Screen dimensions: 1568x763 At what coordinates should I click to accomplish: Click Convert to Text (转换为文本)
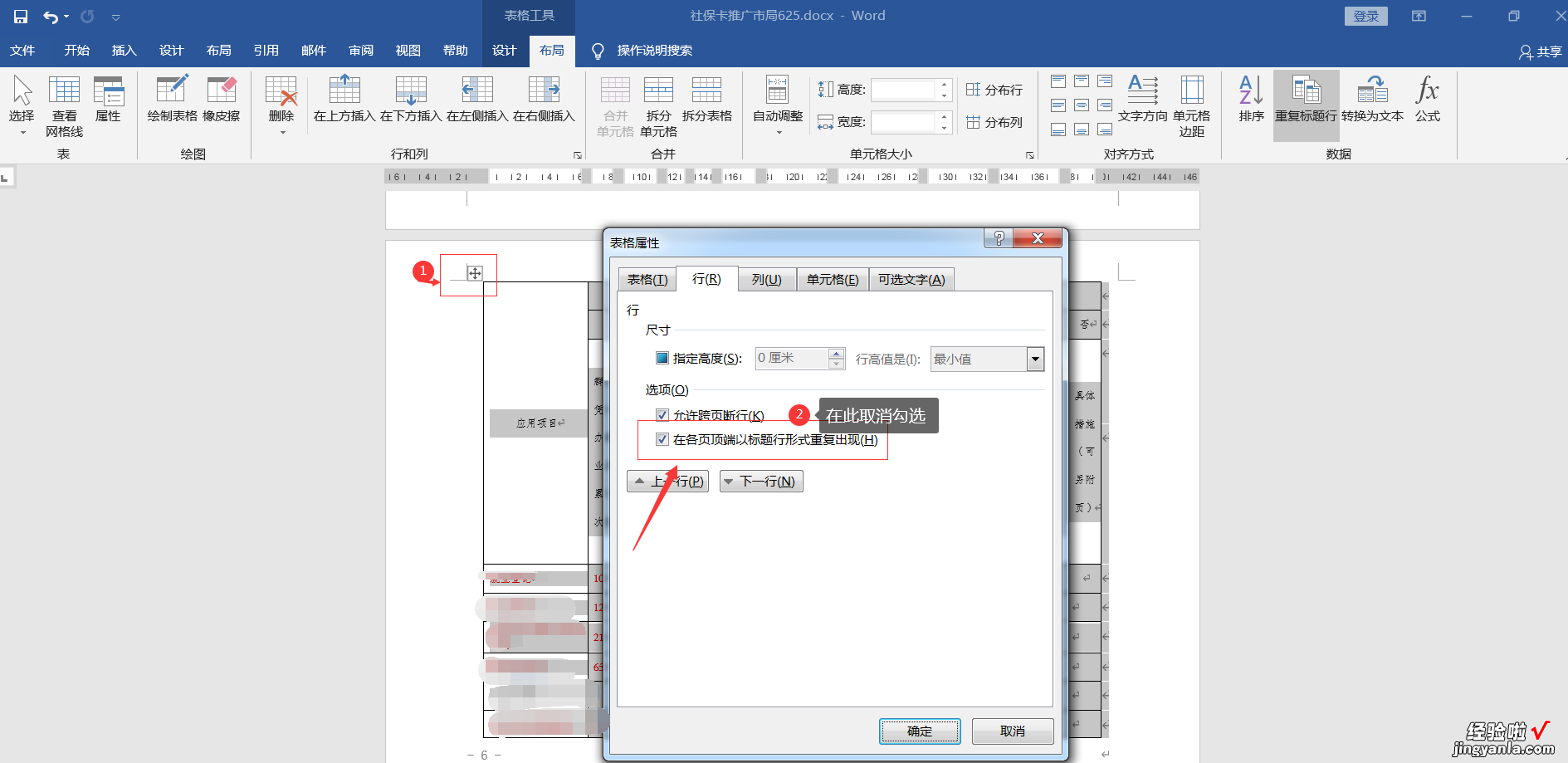click(x=1373, y=98)
